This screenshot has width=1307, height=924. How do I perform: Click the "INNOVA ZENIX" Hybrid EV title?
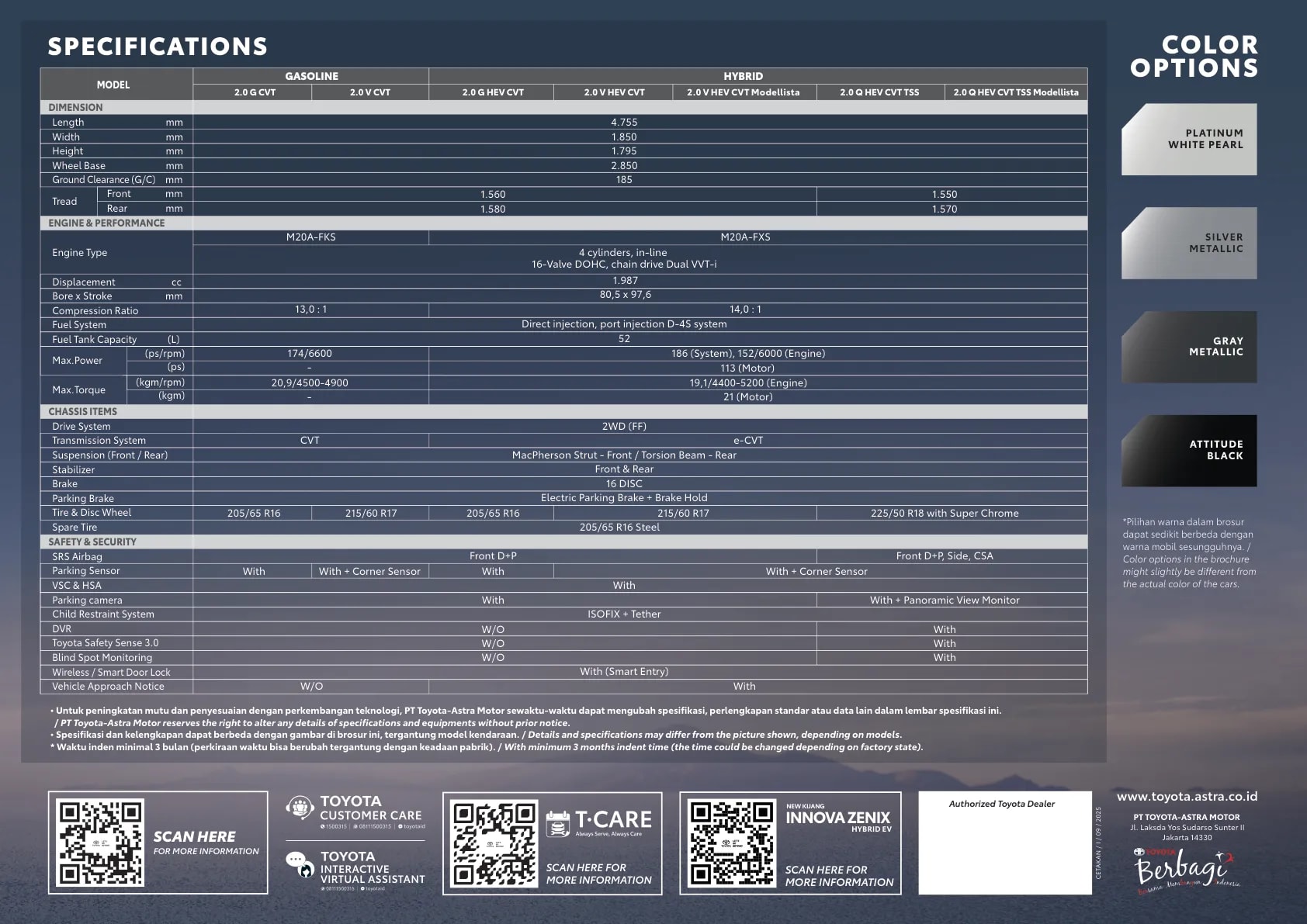pos(838,818)
